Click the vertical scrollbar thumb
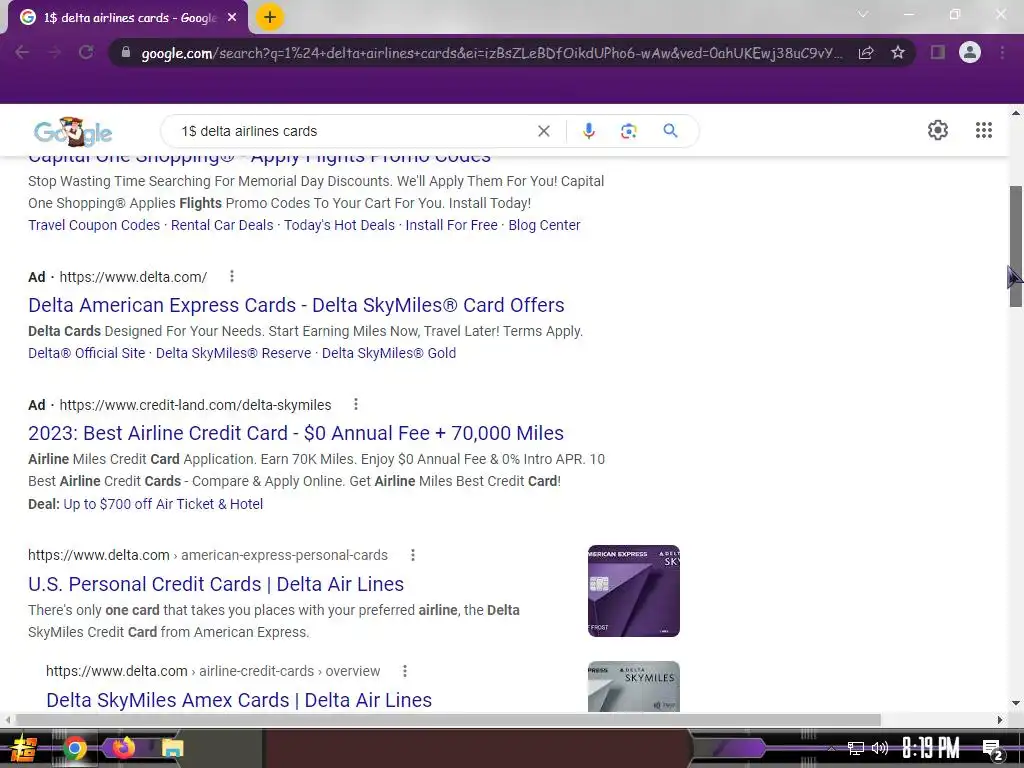This screenshot has height=768, width=1024. [1016, 246]
